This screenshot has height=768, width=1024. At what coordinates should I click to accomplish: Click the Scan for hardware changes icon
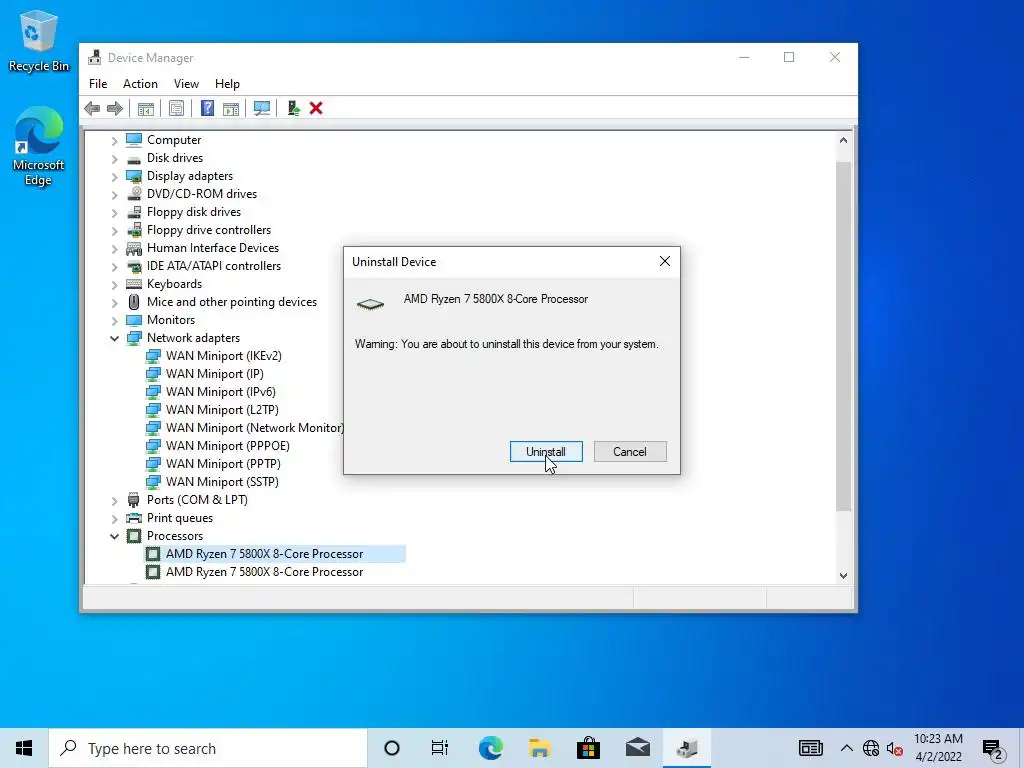pyautogui.click(x=262, y=108)
